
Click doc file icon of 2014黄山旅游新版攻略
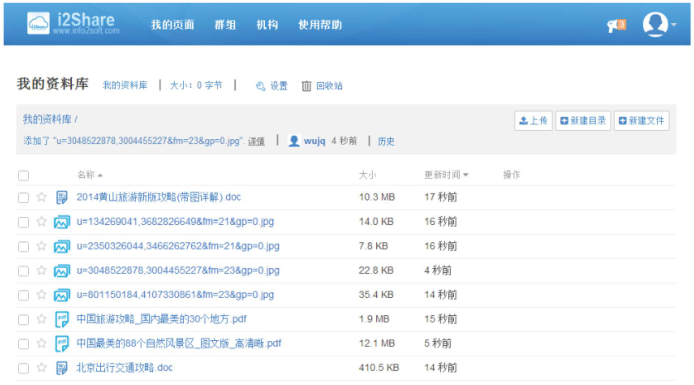(x=62, y=197)
